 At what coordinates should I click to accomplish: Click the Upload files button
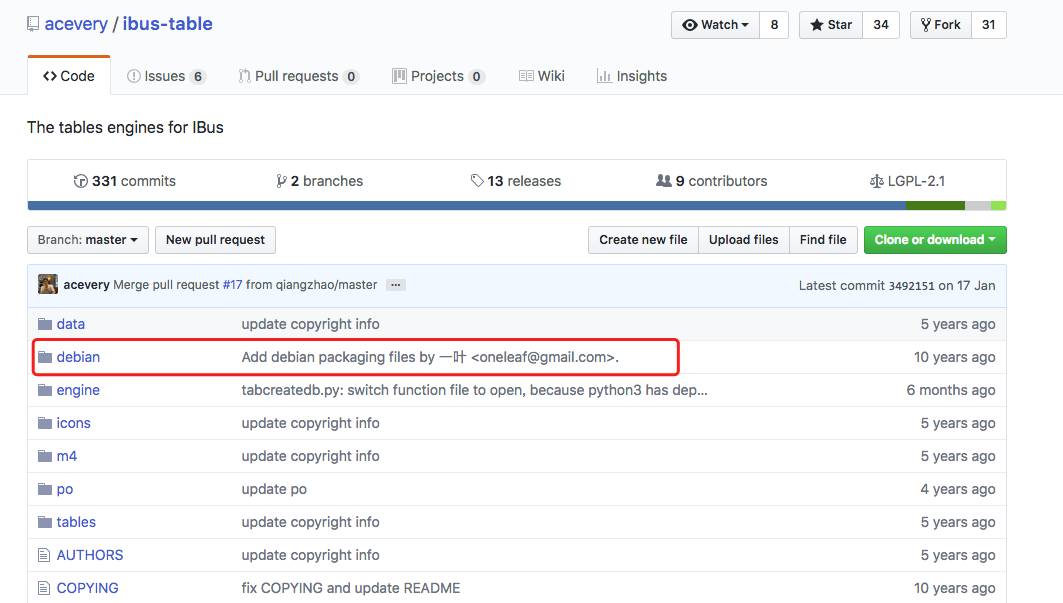(744, 240)
